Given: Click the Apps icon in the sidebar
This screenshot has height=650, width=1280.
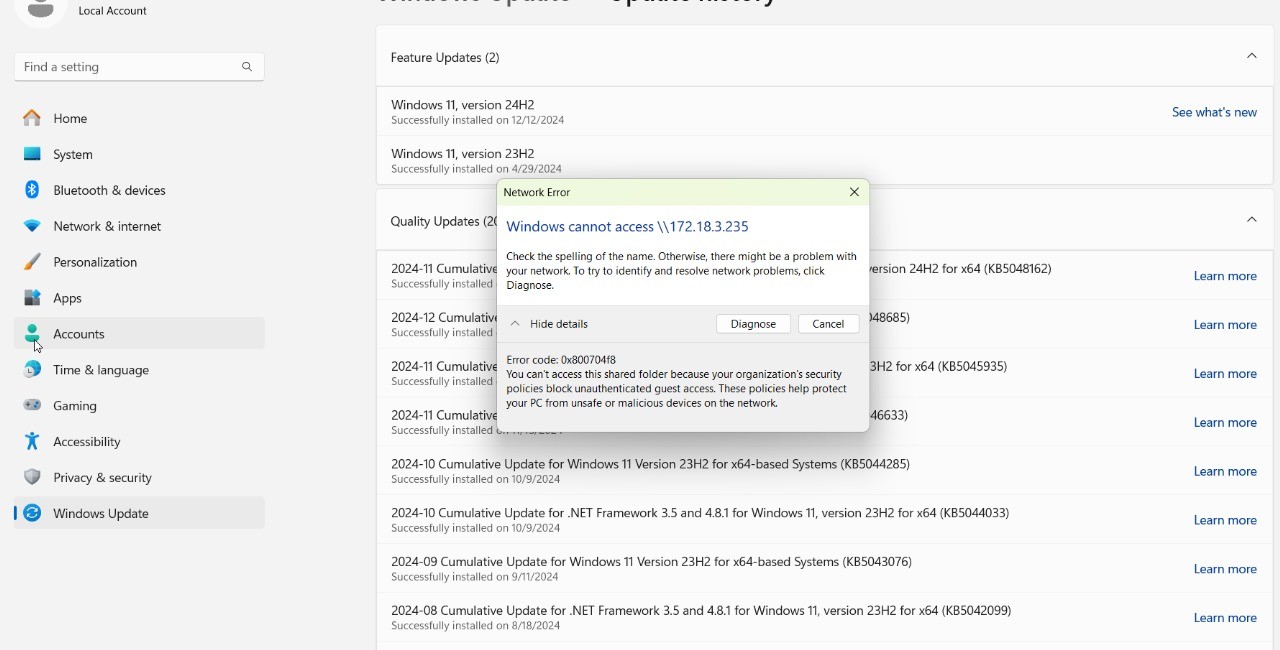Looking at the screenshot, I should (32, 298).
